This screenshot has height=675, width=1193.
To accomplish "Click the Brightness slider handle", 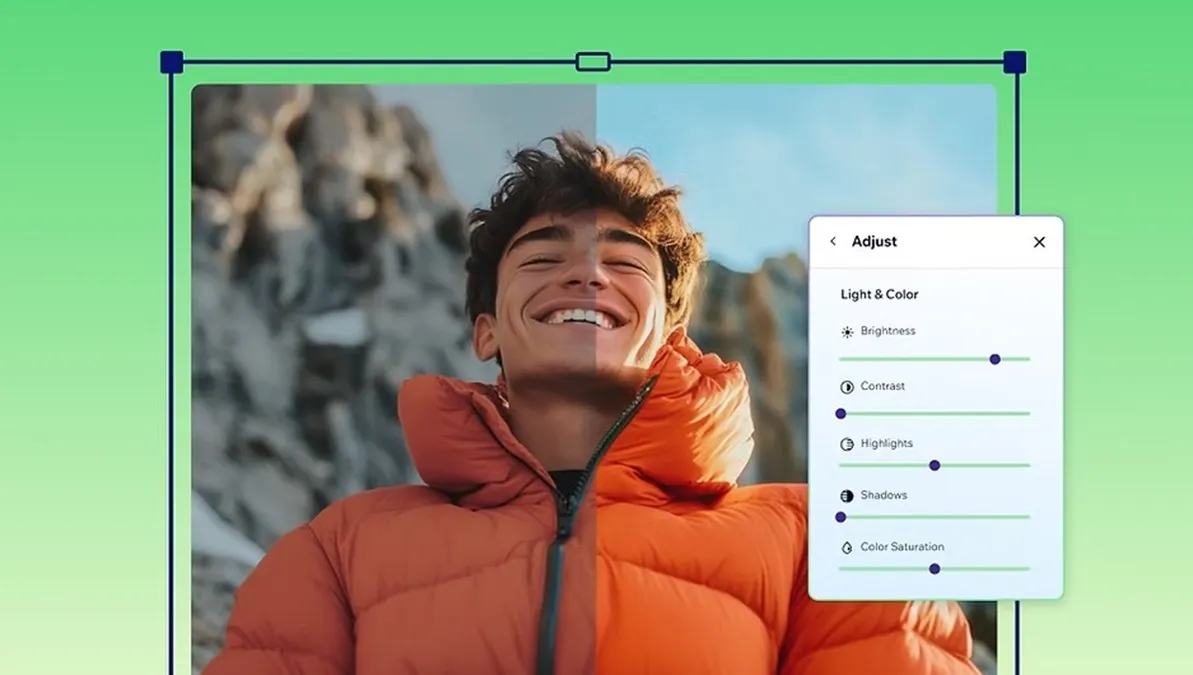I will [995, 359].
